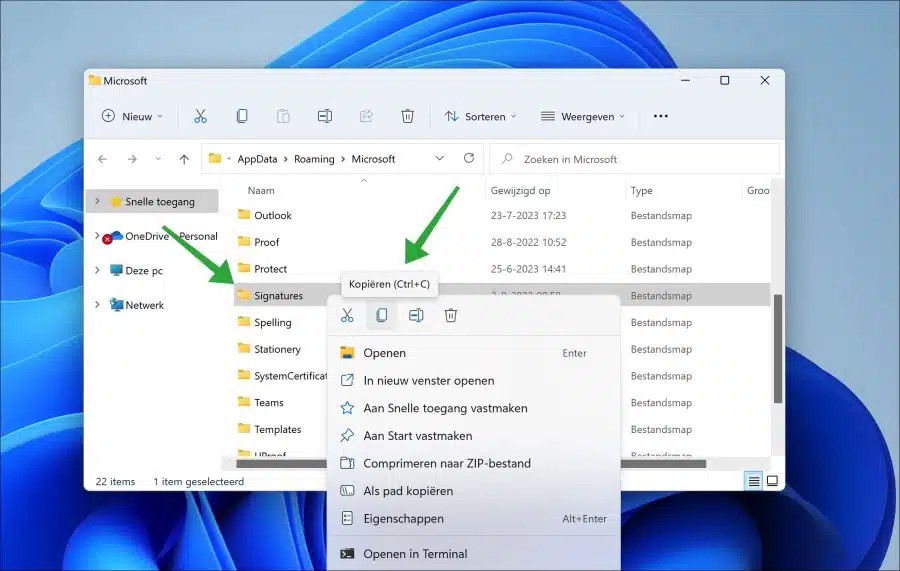Select the Signatures folder row
The height and width of the screenshot is (571, 900).
[x=502, y=295]
